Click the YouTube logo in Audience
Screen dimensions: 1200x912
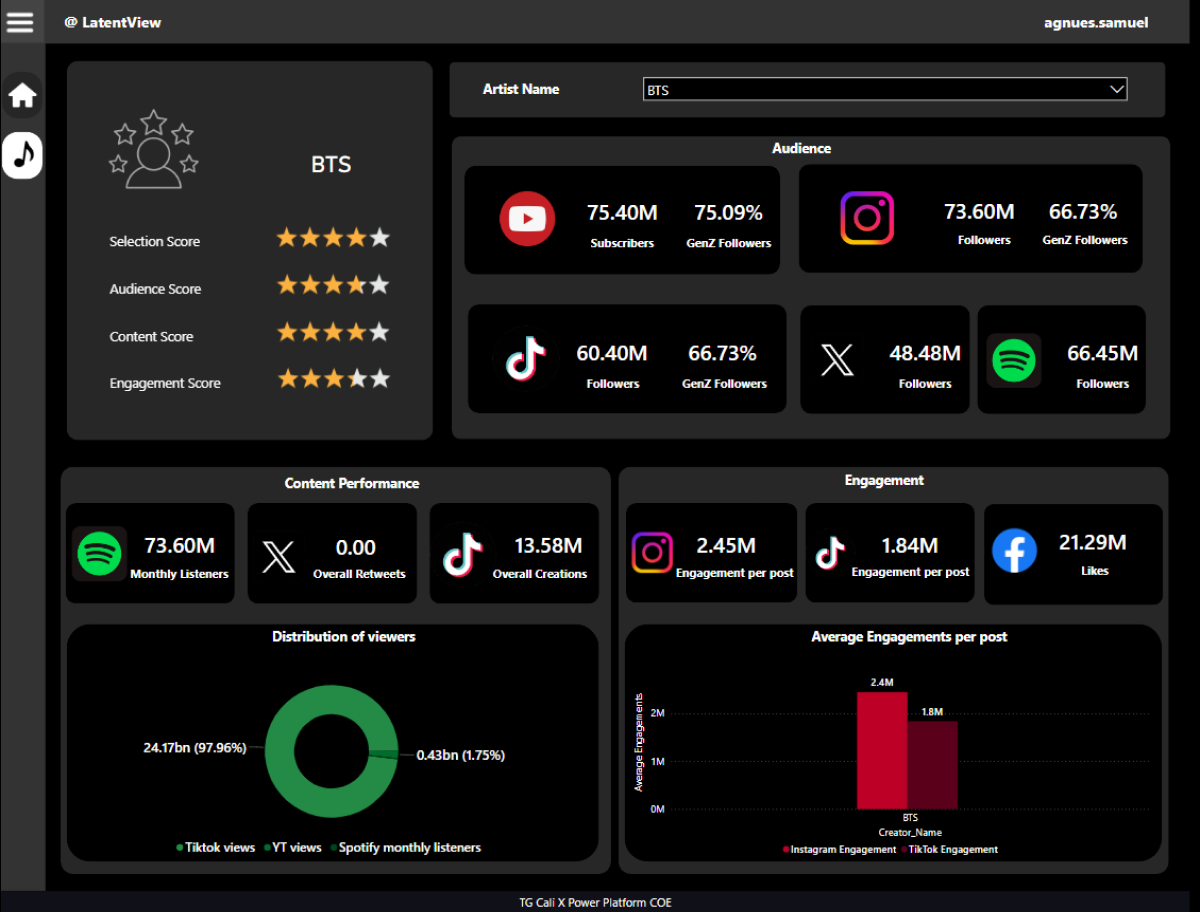527,218
